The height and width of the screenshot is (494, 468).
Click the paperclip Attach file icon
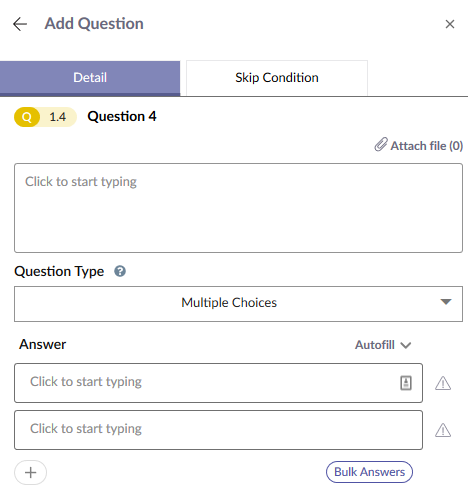(x=381, y=145)
